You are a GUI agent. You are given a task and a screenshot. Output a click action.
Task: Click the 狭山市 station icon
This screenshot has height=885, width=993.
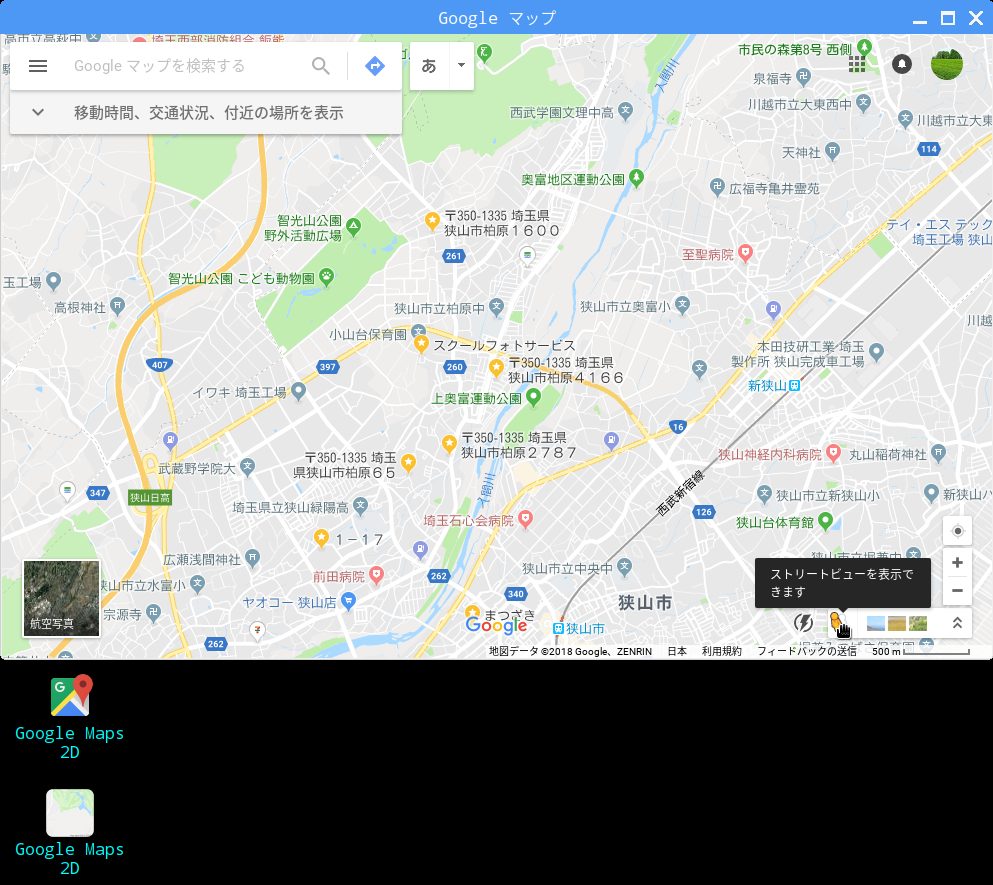coord(558,628)
